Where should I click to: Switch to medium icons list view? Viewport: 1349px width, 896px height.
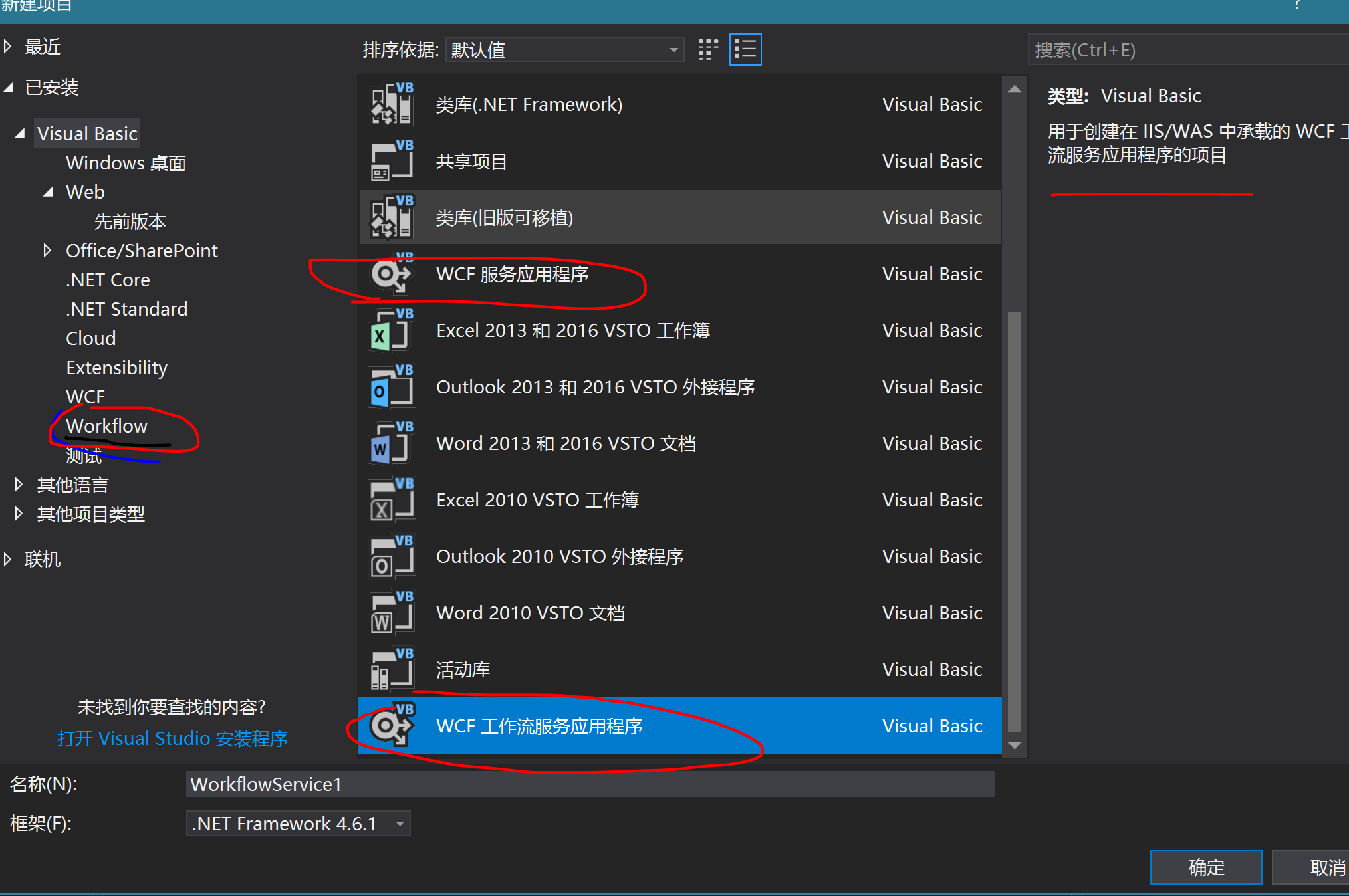pyautogui.click(x=745, y=50)
